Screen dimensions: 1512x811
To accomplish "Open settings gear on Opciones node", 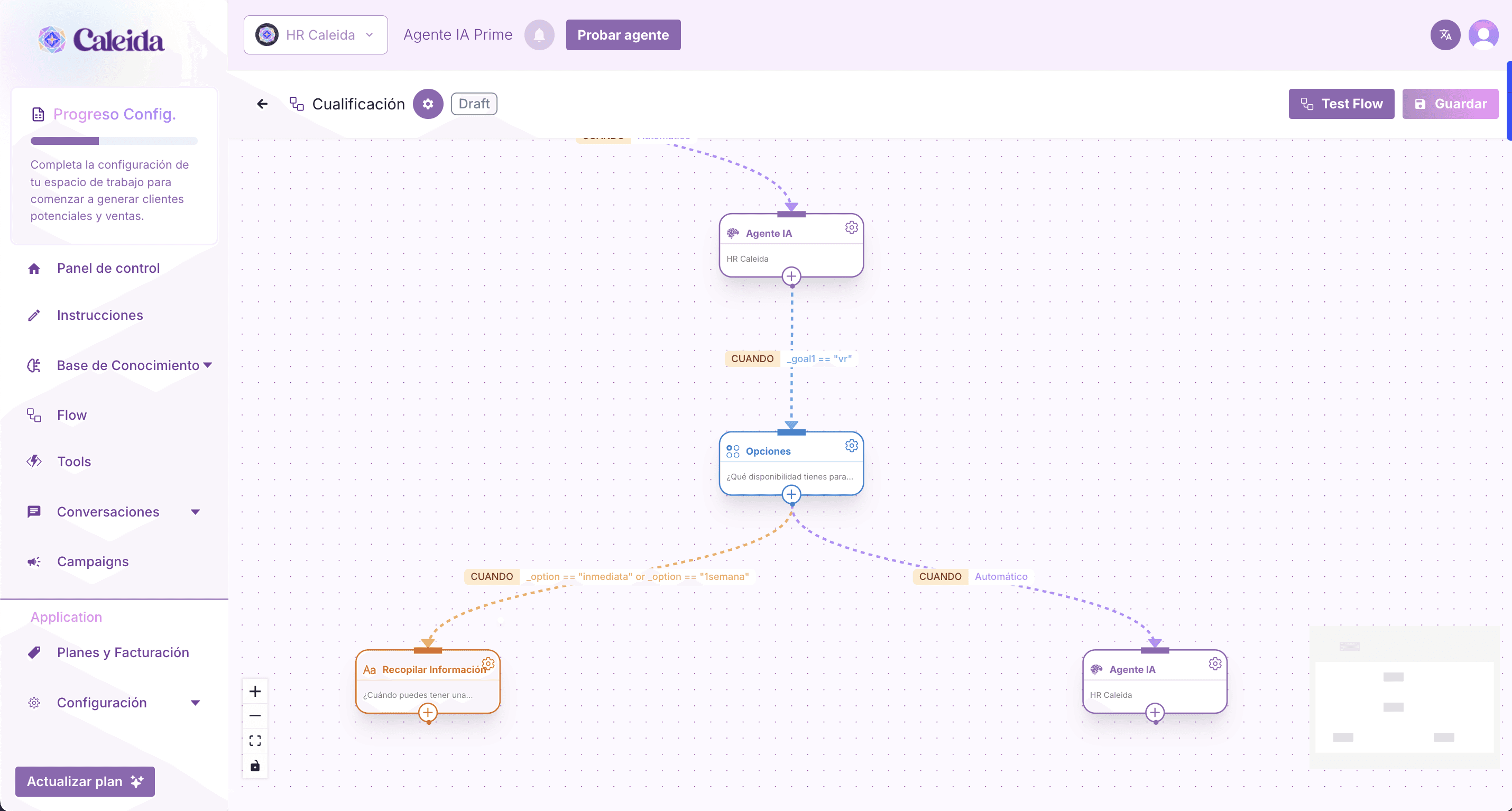I will pos(851,446).
